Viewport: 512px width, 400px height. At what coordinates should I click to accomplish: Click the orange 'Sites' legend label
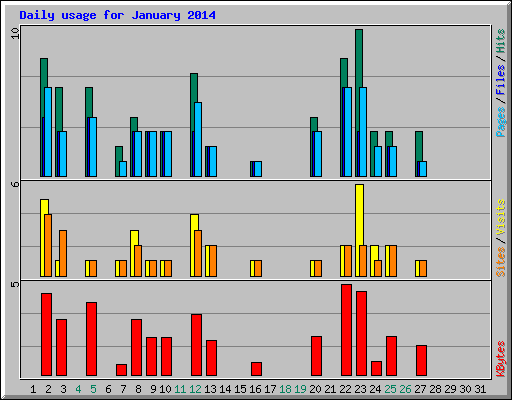500,262
